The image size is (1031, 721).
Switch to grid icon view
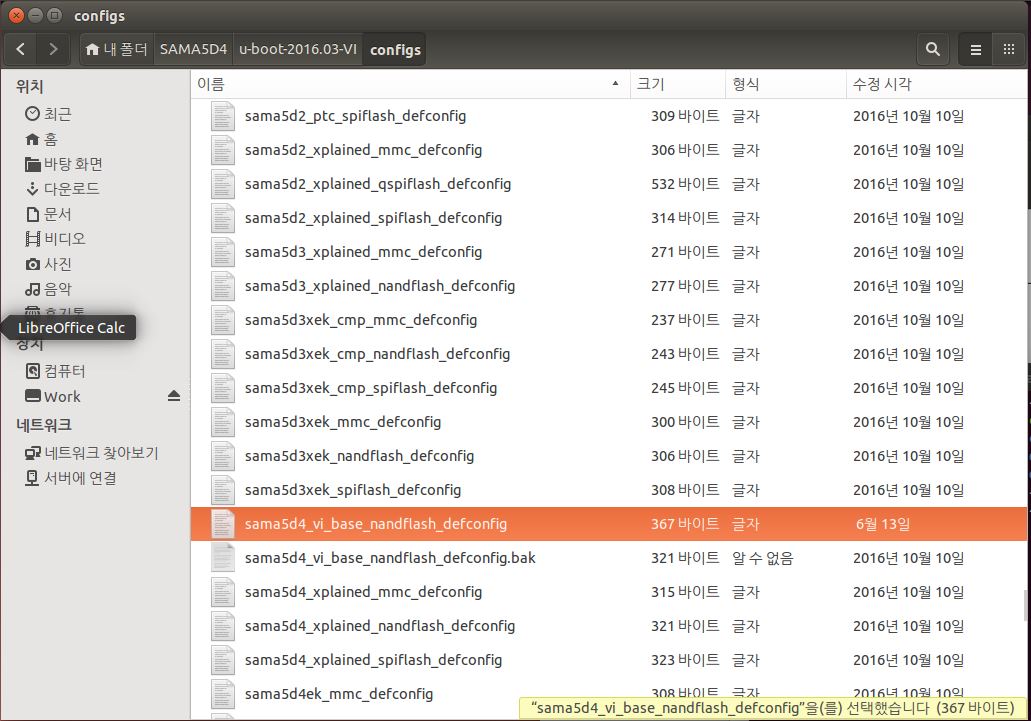coord(1009,48)
